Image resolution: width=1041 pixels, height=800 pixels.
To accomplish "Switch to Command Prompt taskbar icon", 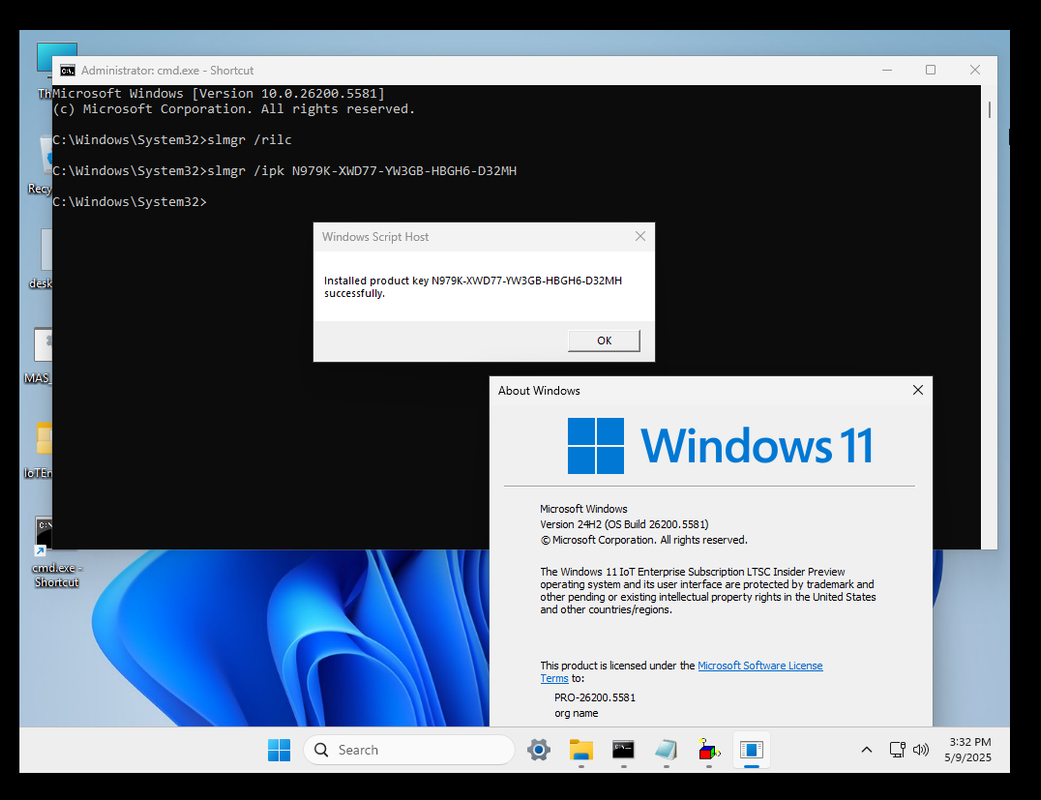I will 623,750.
